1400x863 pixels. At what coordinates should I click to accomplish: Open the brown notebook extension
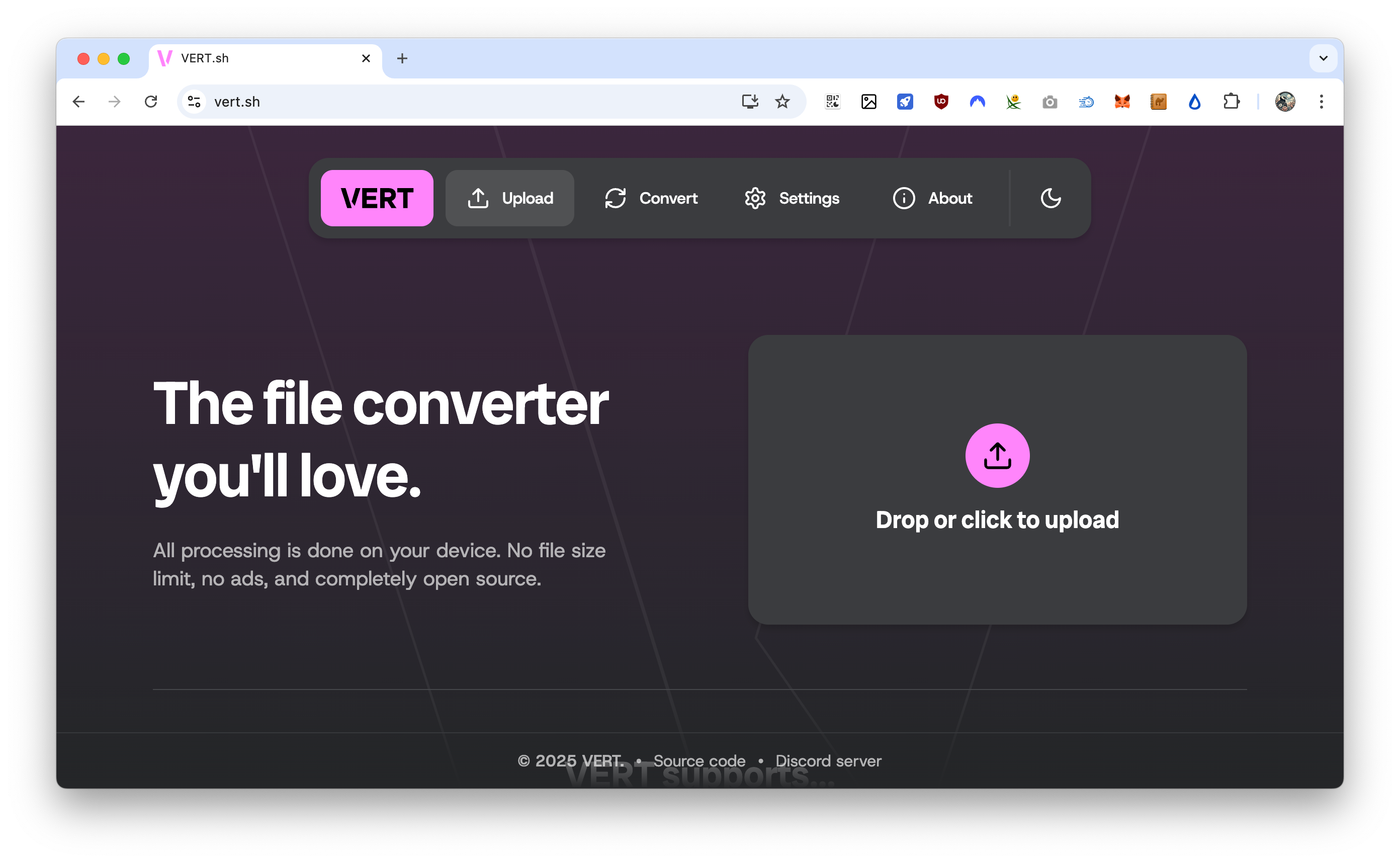[1158, 102]
